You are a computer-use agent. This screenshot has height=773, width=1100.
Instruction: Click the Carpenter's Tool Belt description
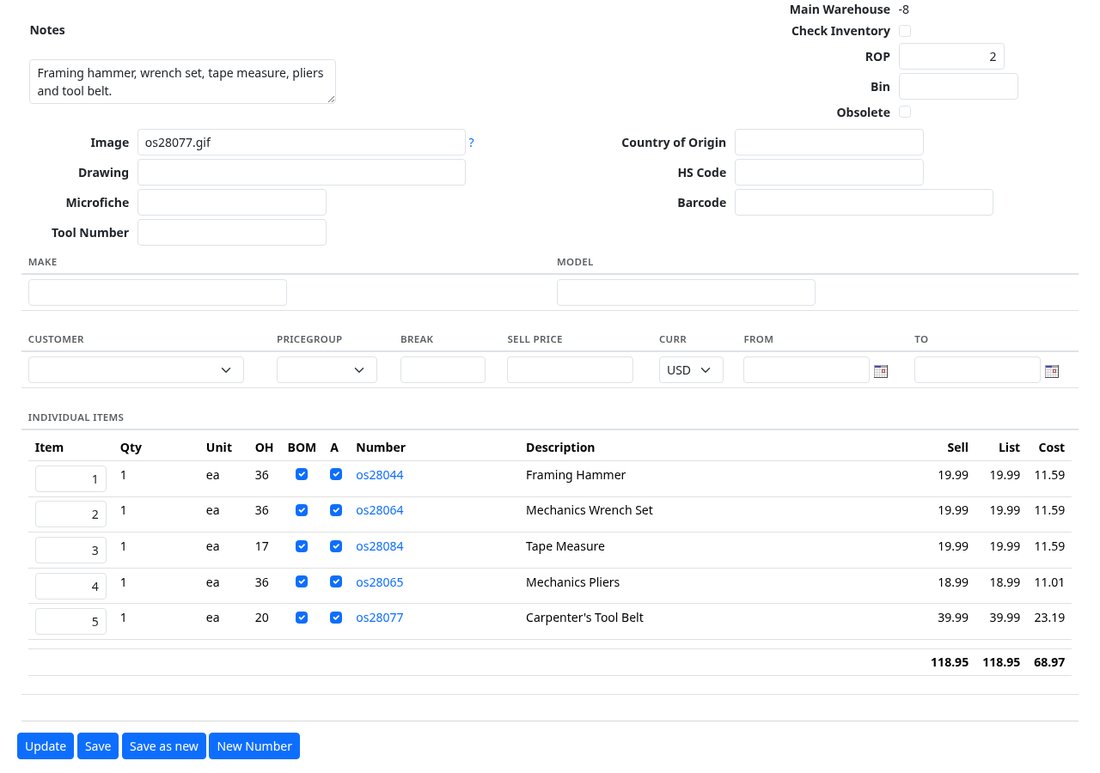click(584, 618)
